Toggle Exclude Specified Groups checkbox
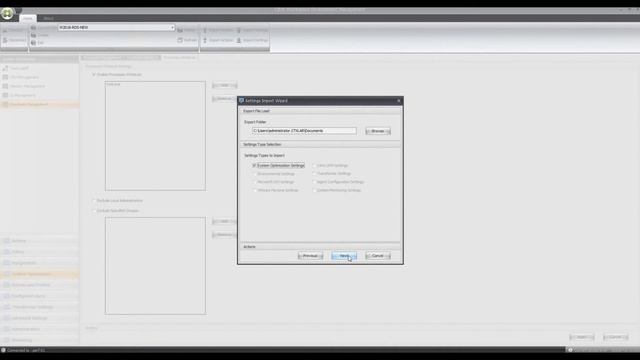Screen dimensions: 640x360 (x=94, y=211)
